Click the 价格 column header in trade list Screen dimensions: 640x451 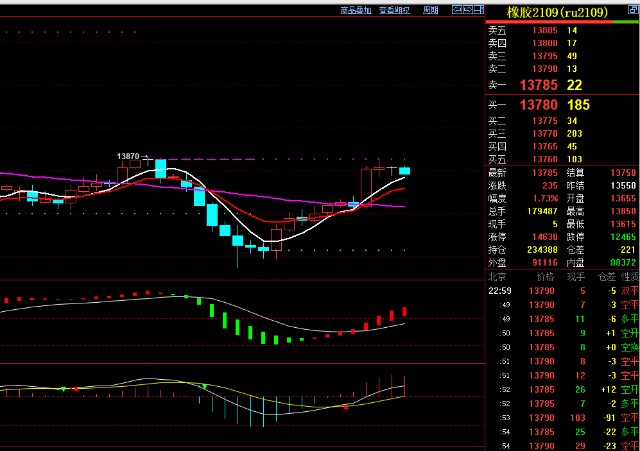(543, 275)
